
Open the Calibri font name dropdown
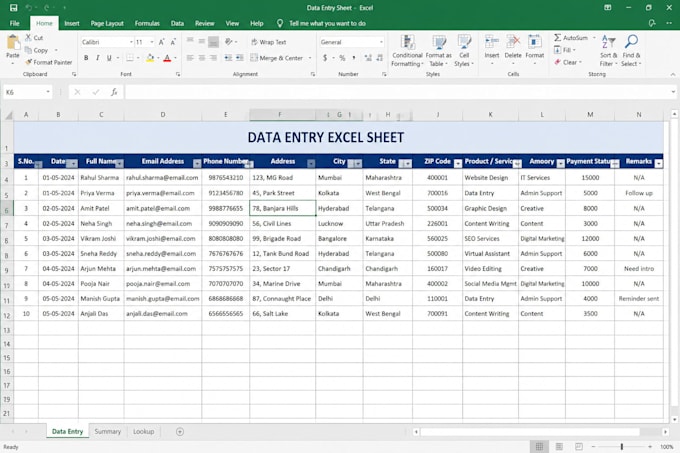coord(131,42)
